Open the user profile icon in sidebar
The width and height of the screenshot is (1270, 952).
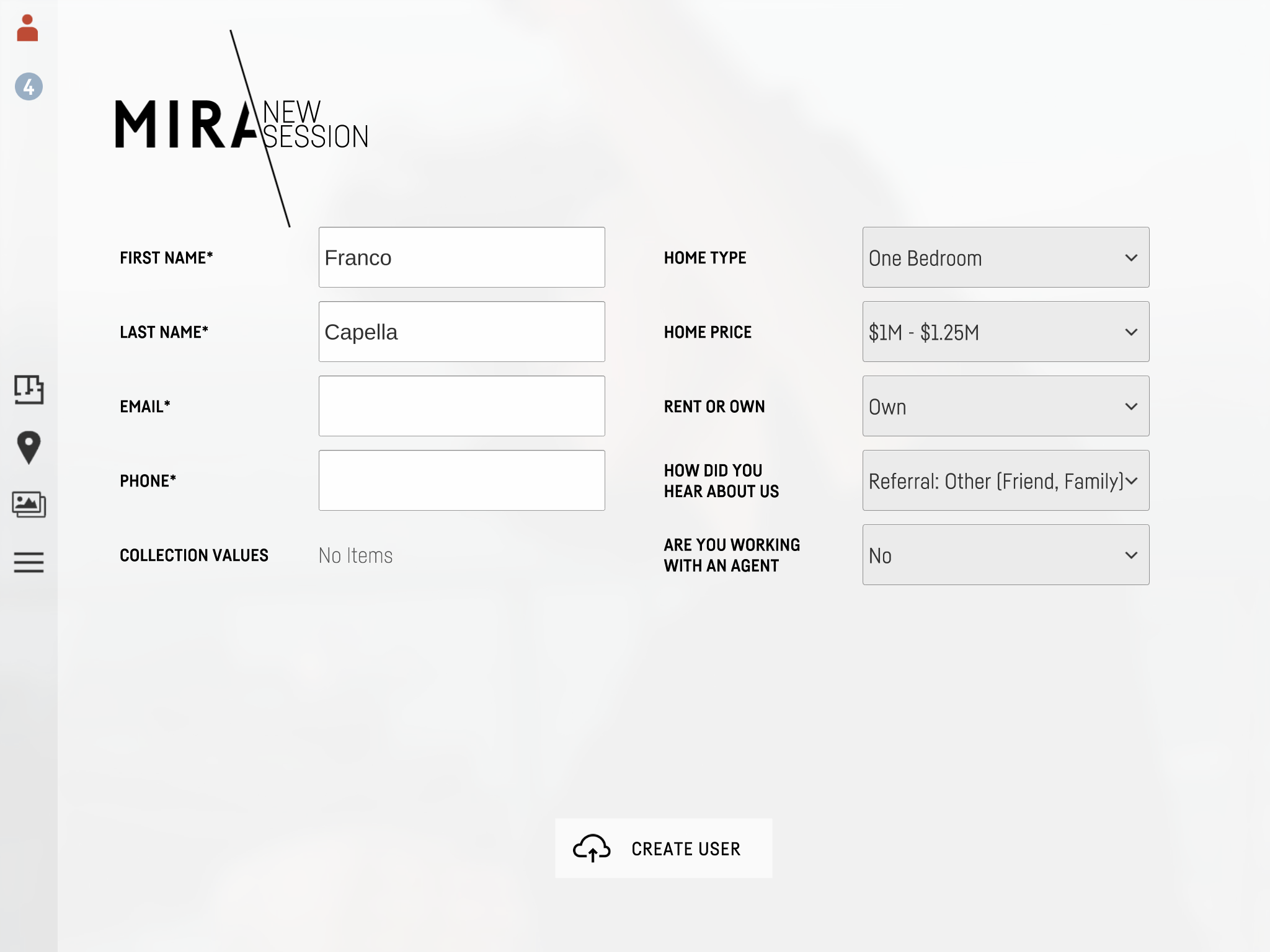coord(27,29)
